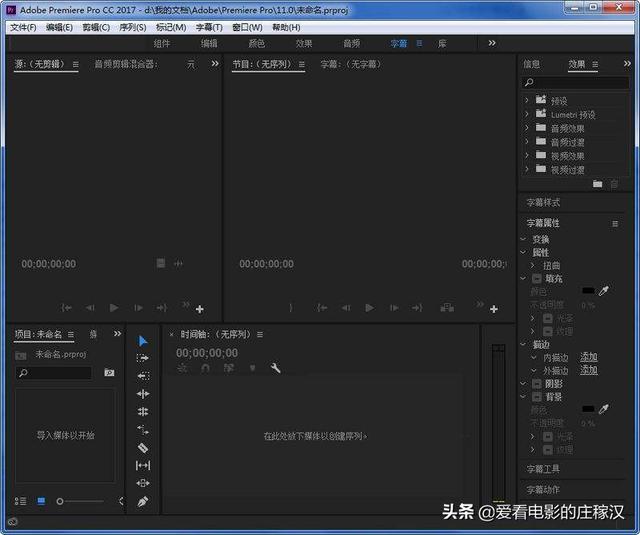The width and height of the screenshot is (640, 535).
Task: Open the 项目 panel menu icon
Action: 71,335
